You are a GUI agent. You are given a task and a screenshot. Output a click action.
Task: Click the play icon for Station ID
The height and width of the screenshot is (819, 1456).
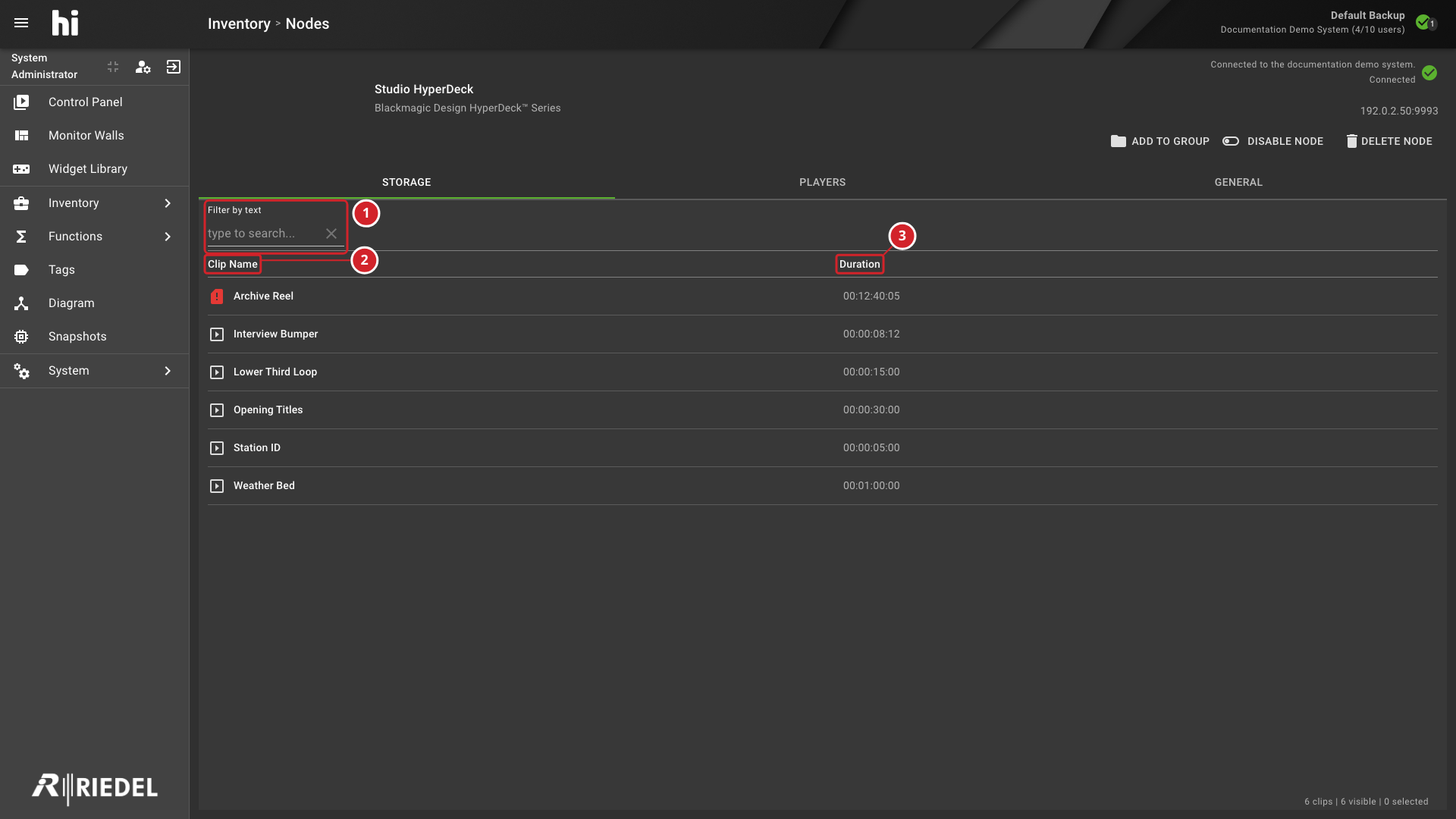pos(217,448)
